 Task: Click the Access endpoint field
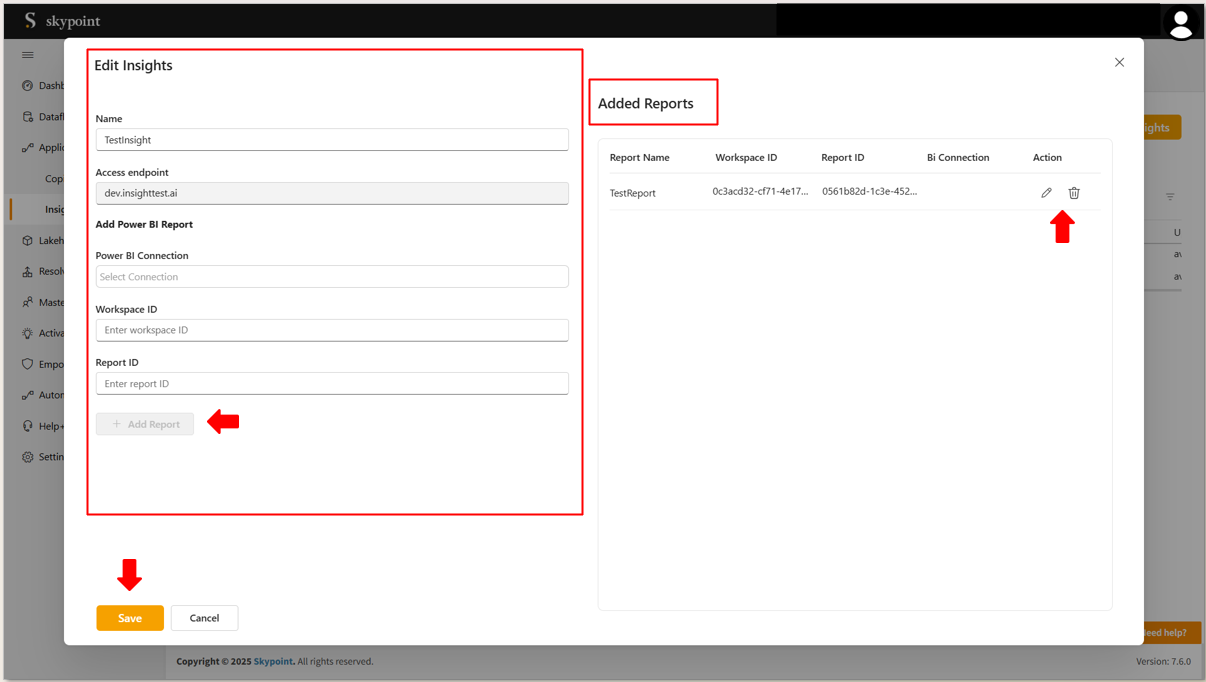pyautogui.click(x=332, y=193)
